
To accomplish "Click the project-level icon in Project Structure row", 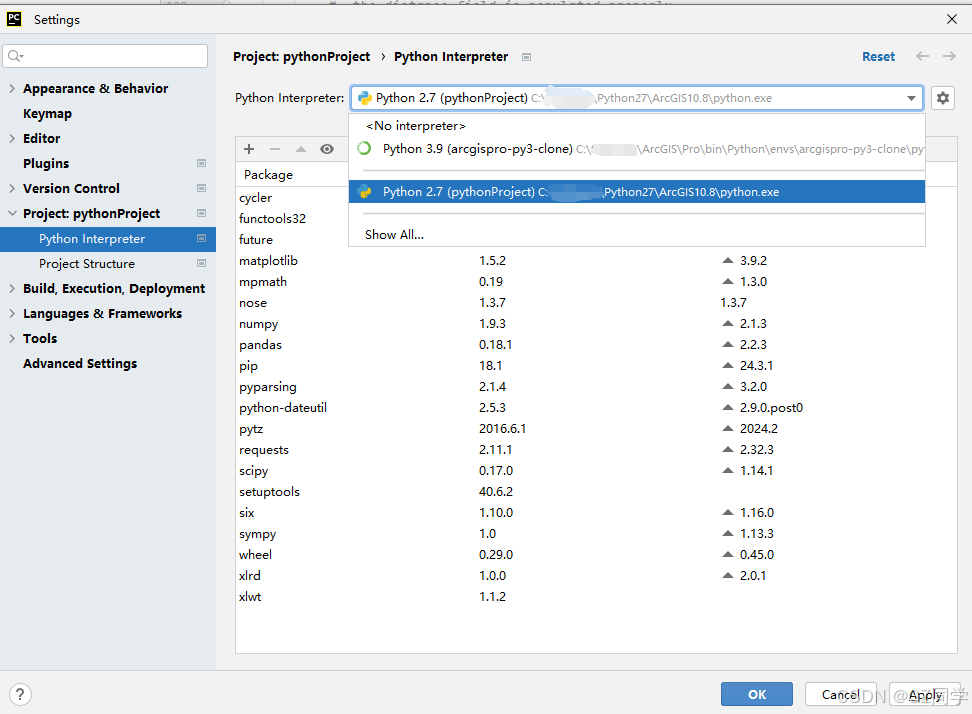I will pyautogui.click(x=201, y=263).
